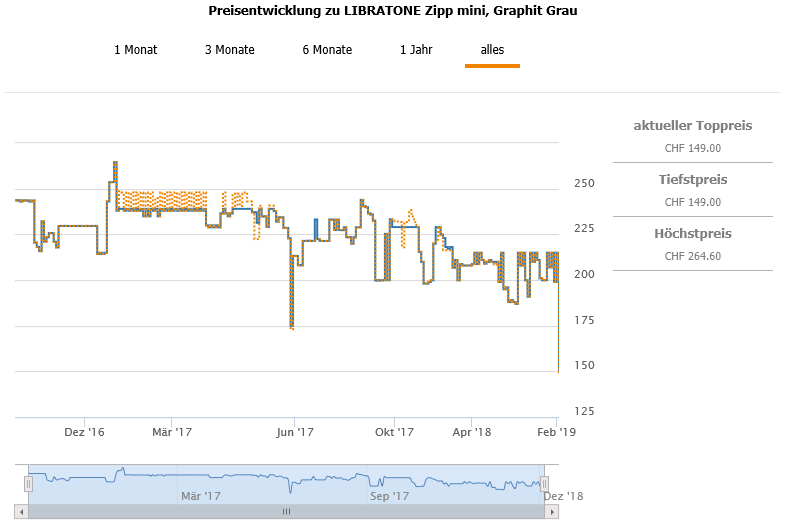Click the aktueller Toppreis heading

point(692,126)
